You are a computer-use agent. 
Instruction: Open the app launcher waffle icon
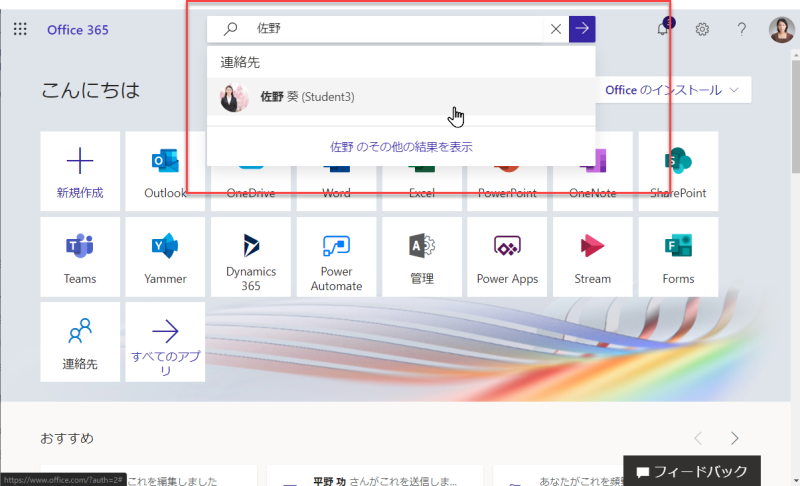(x=20, y=29)
